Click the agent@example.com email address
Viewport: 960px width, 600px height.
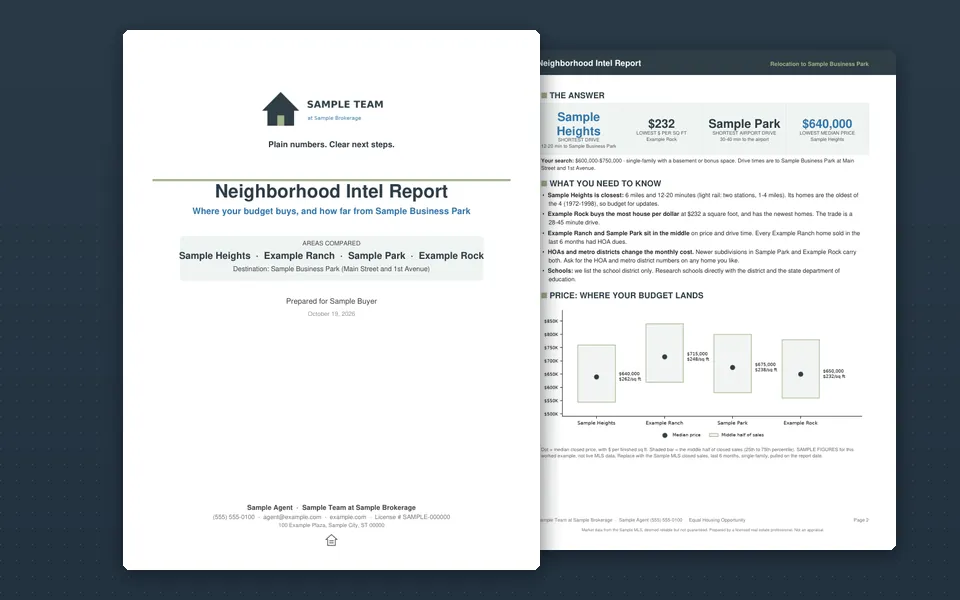tap(292, 517)
